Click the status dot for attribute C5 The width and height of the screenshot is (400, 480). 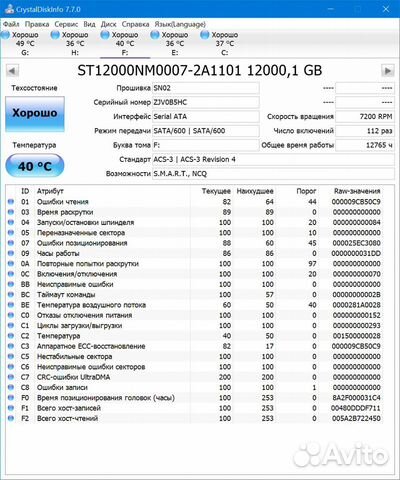coord(11,357)
